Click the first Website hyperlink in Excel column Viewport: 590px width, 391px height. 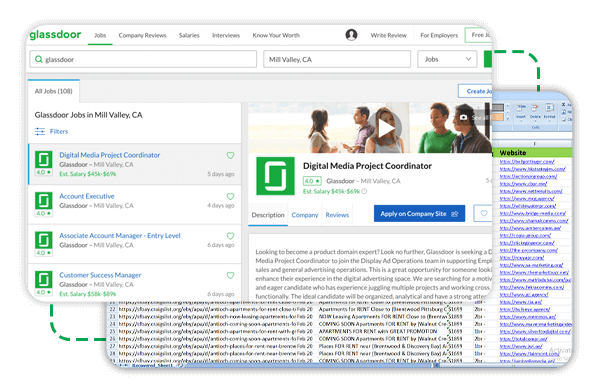pos(527,161)
